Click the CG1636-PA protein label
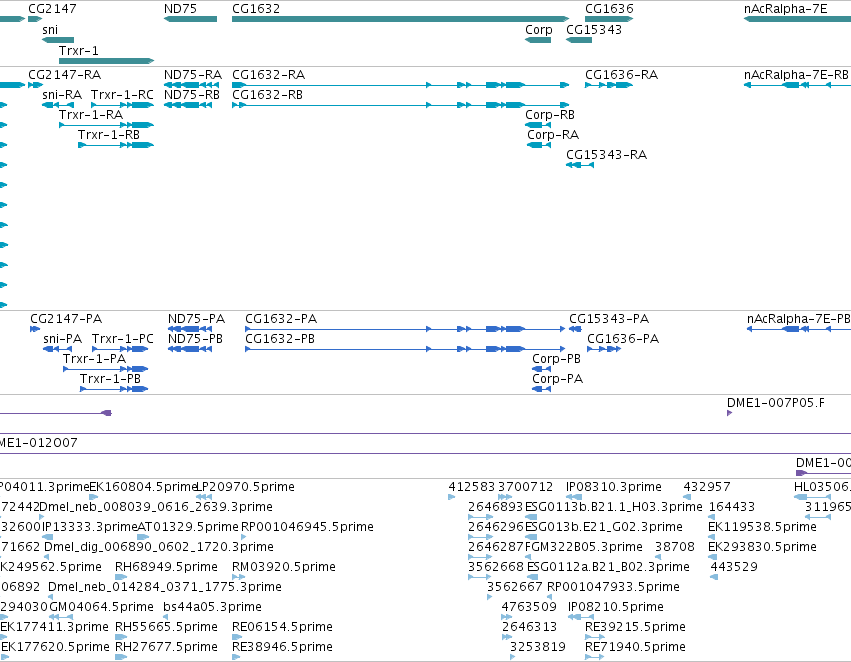Viewport: 851px width, 662px height. 623,339
